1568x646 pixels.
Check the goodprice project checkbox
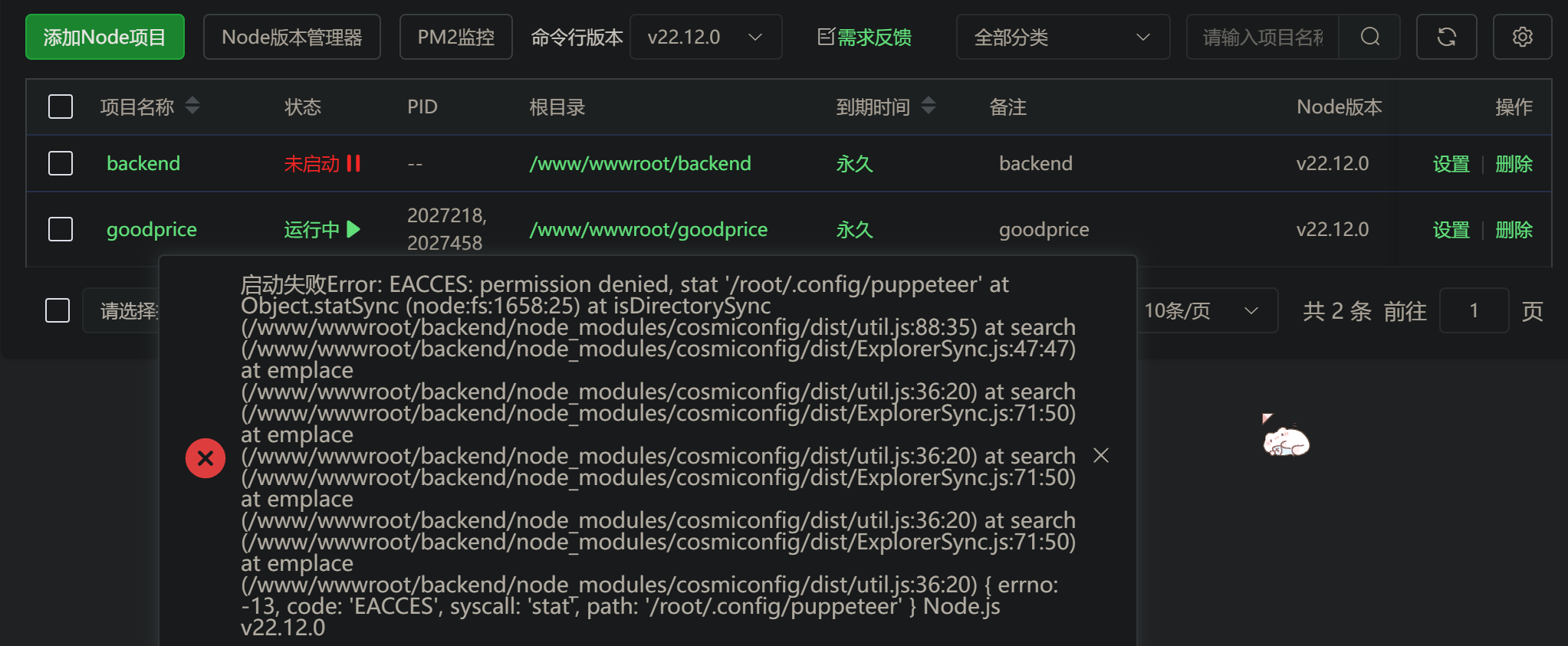click(x=61, y=229)
